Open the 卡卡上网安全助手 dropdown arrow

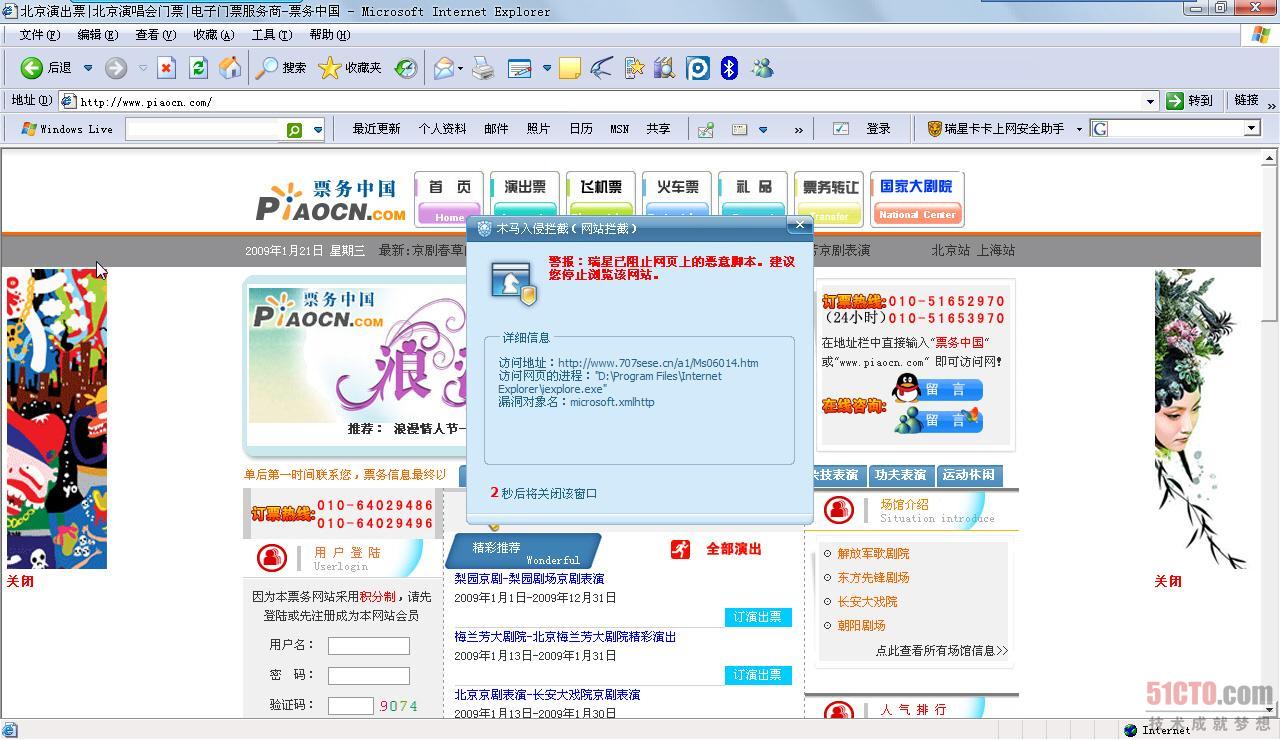(x=1079, y=129)
